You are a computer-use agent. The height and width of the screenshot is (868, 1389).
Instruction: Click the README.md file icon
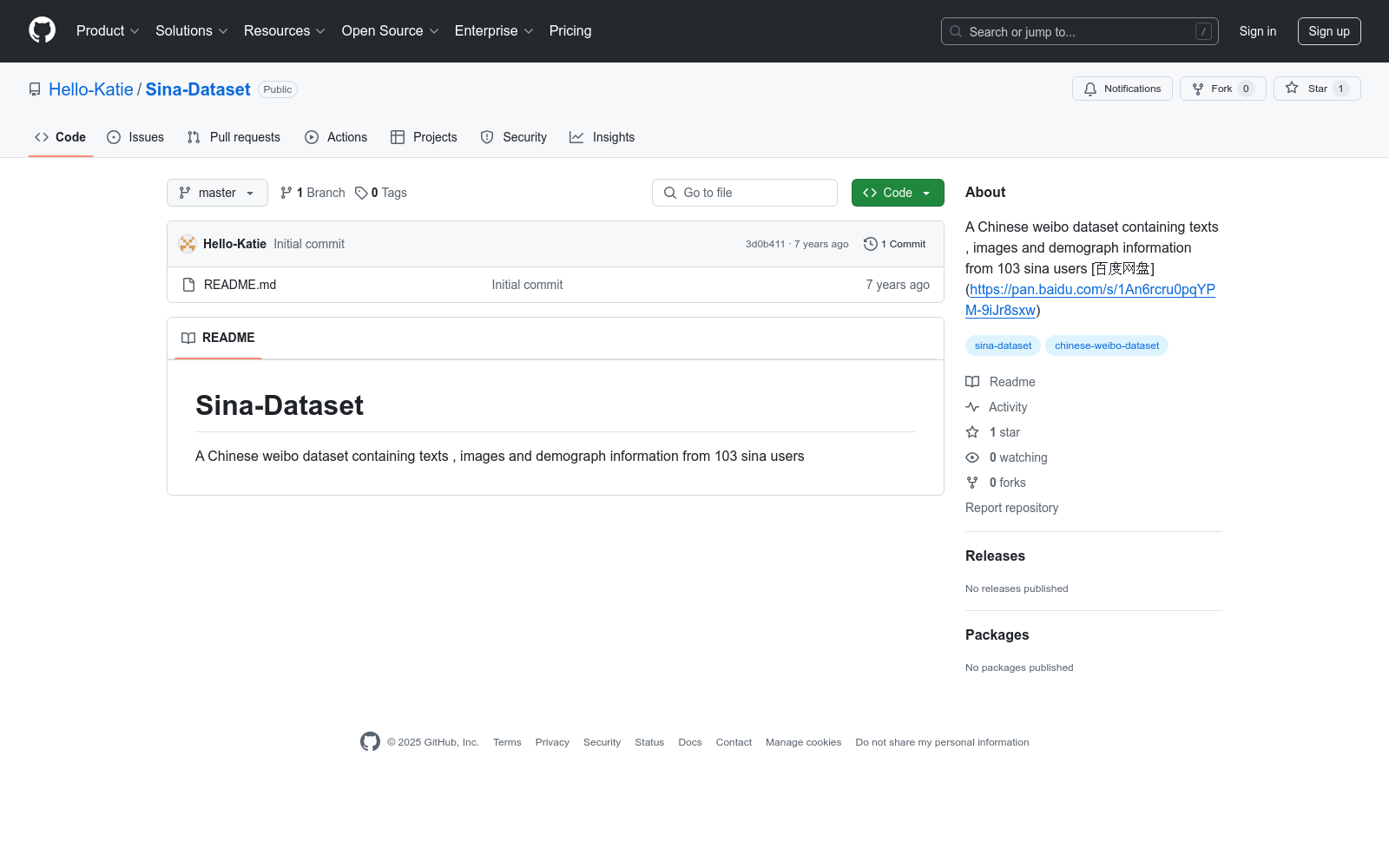(x=188, y=285)
